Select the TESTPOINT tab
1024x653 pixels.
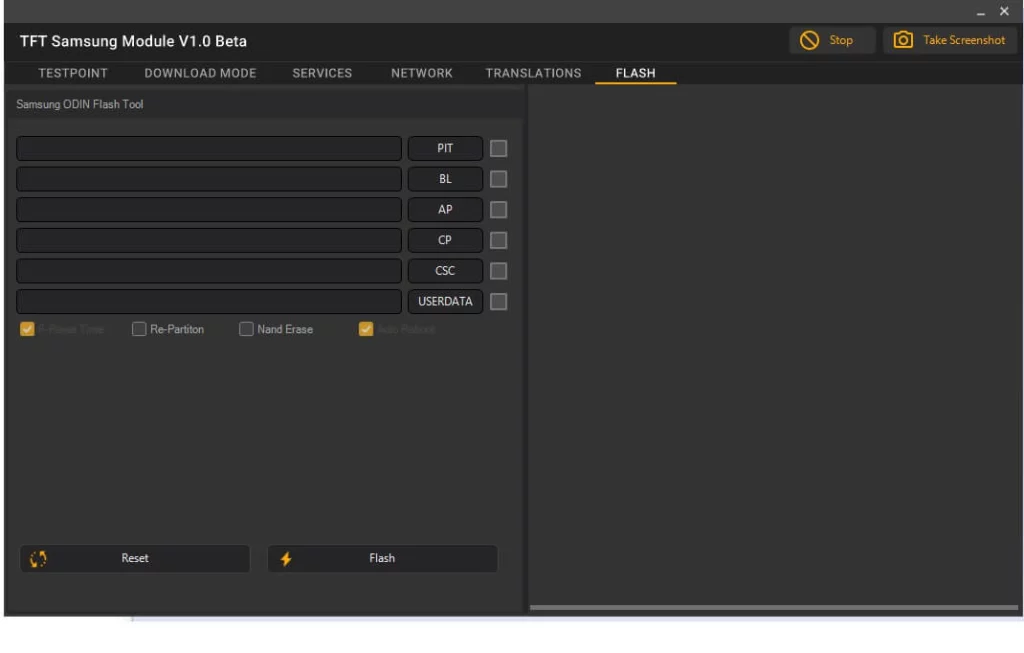point(73,73)
